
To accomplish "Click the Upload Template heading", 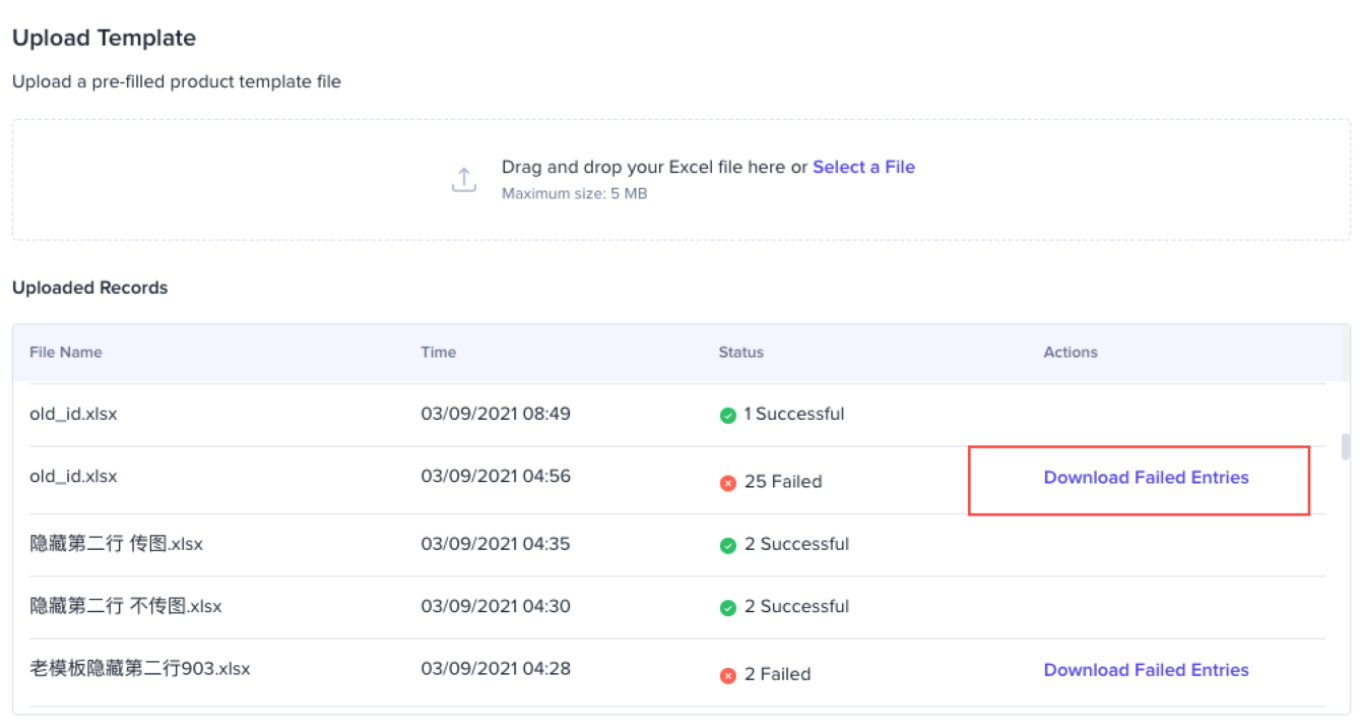I will pos(104,38).
